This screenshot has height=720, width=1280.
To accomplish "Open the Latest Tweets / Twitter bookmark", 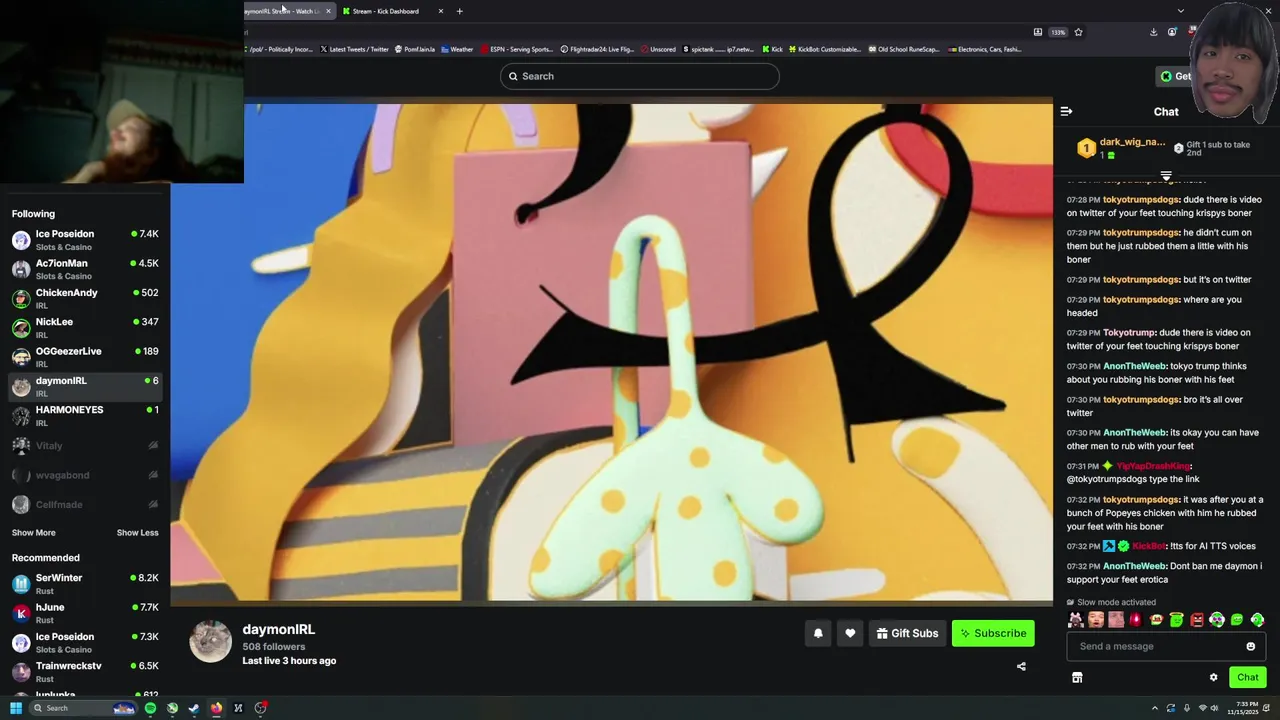I will point(355,49).
